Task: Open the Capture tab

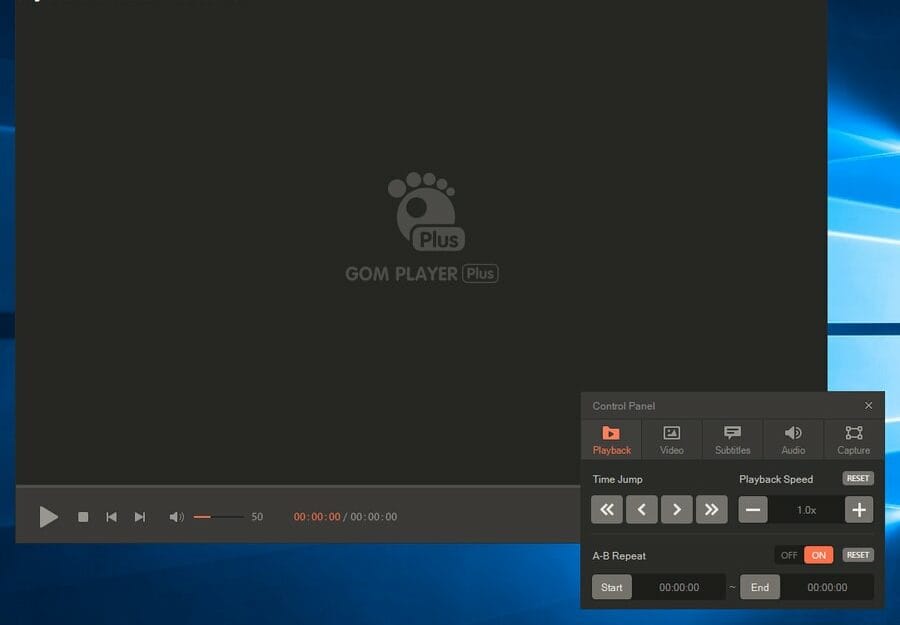Action: click(x=854, y=440)
